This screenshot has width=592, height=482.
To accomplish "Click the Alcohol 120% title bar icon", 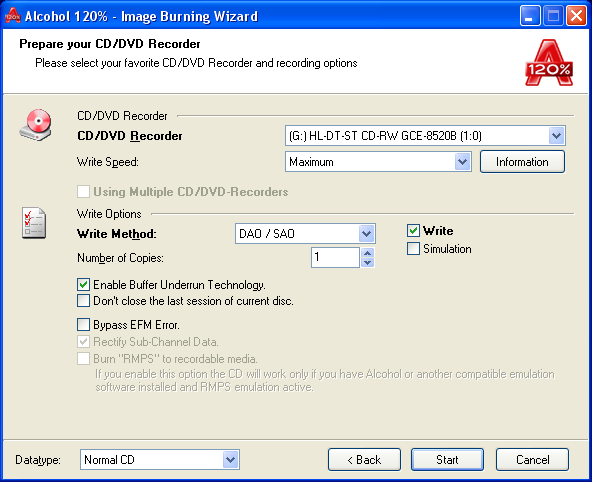I will click(x=12, y=15).
